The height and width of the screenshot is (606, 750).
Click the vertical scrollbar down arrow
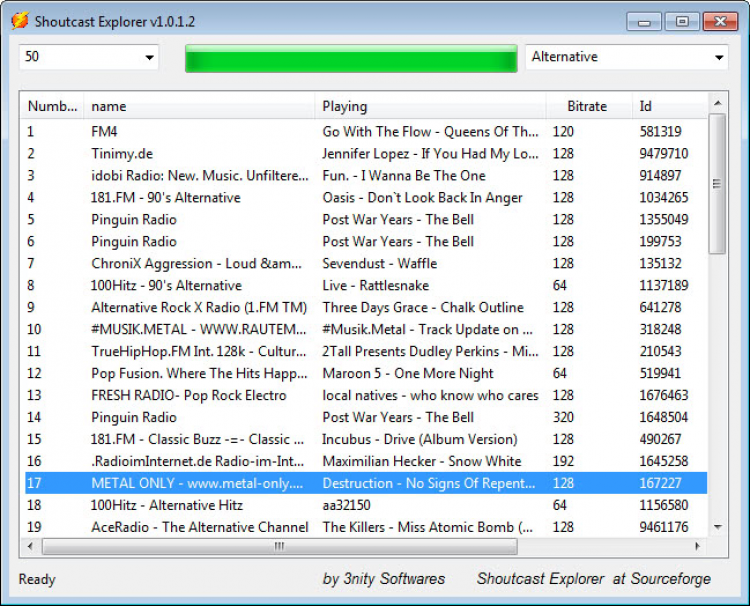click(x=717, y=527)
